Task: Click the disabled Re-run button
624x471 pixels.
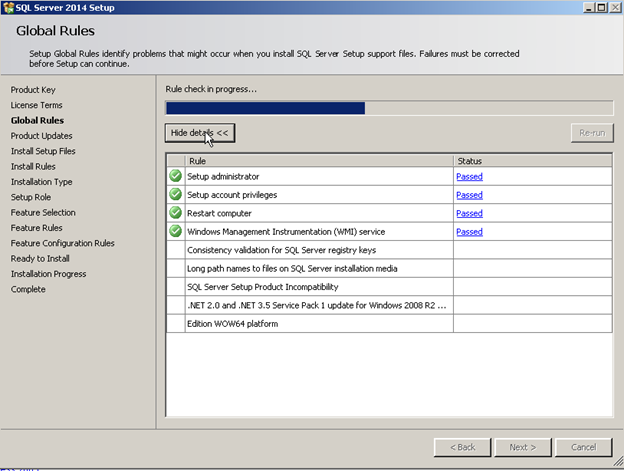Action: (592, 133)
